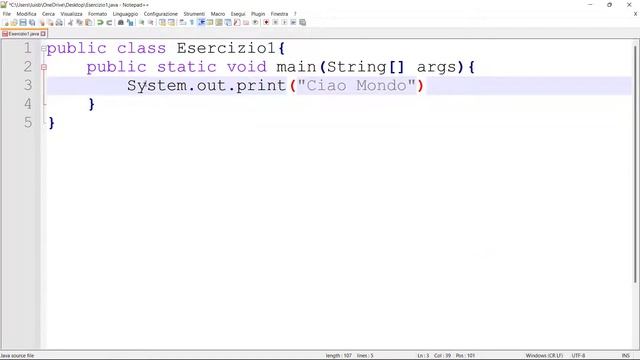
Task: Open the ? help menu
Action: coord(295,14)
